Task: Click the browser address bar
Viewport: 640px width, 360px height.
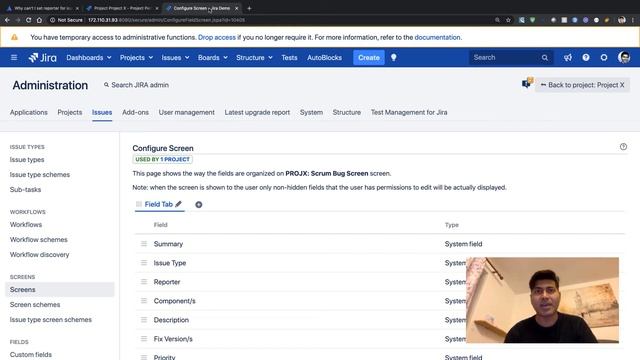Action: click(269, 20)
